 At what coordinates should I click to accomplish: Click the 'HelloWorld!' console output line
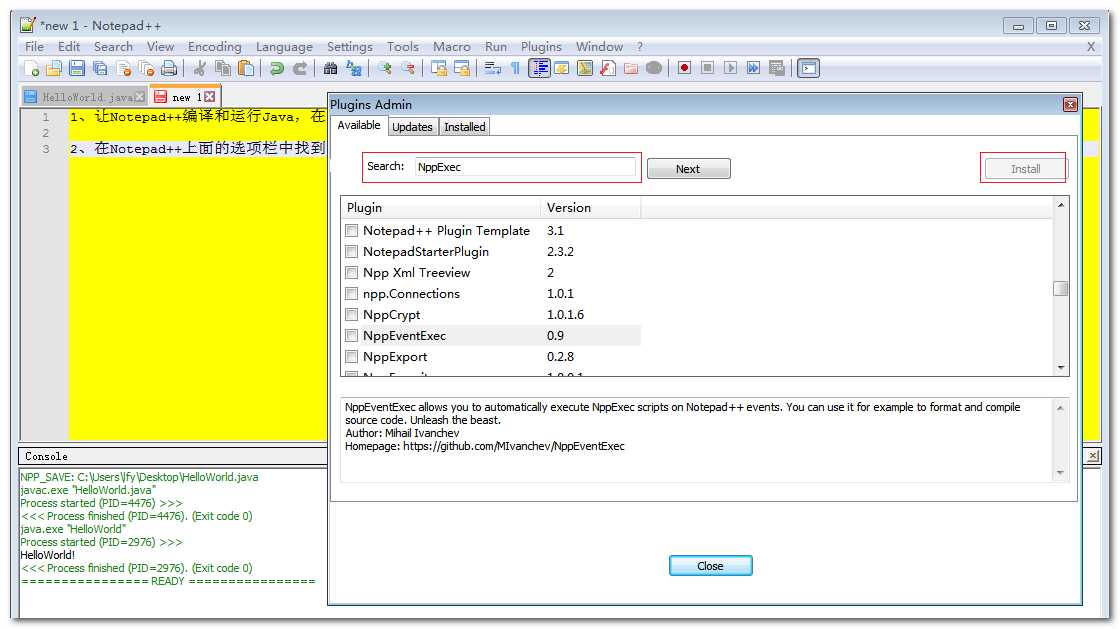[x=48, y=555]
